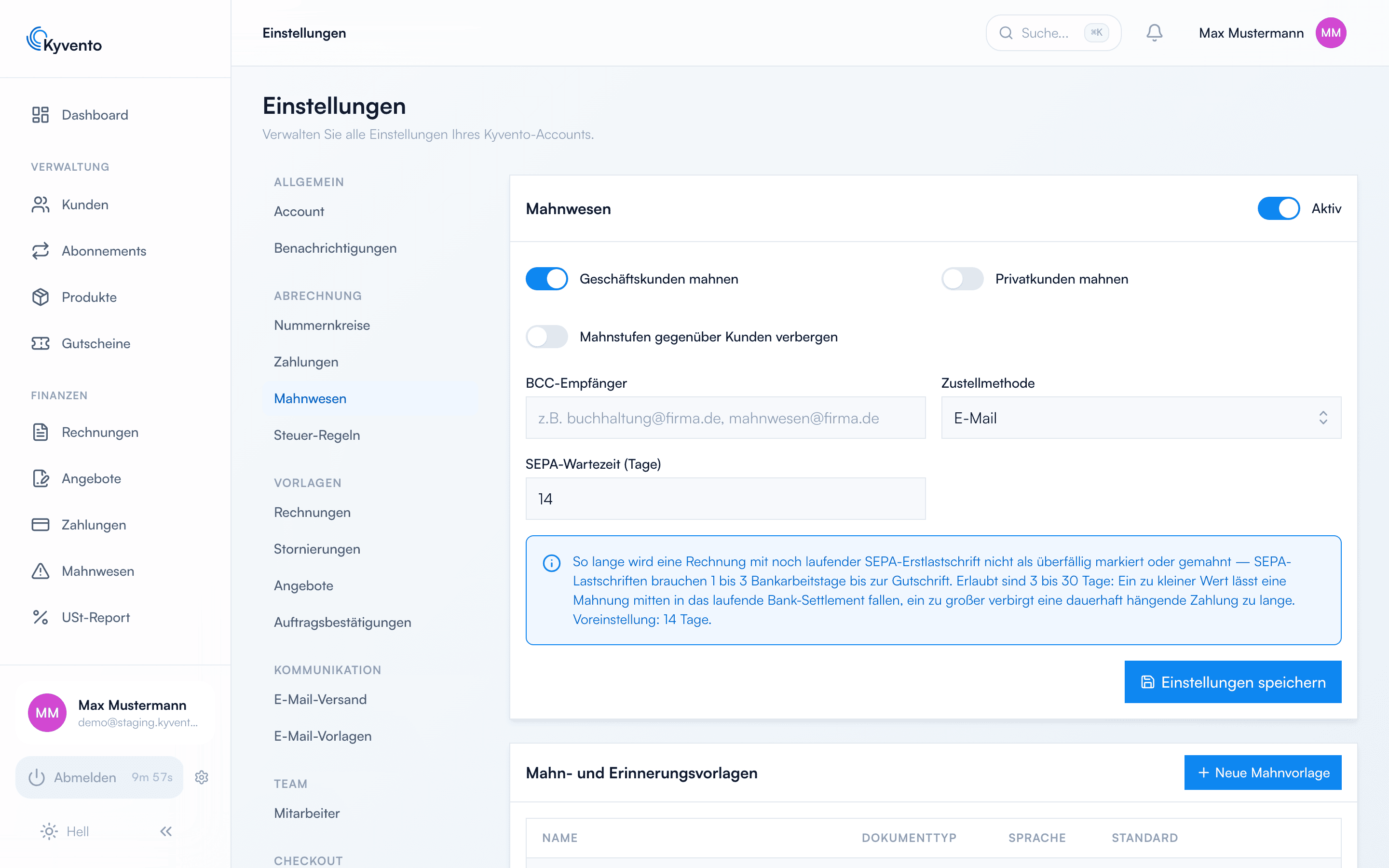Click the sun theme icon
The image size is (1389, 868).
pyautogui.click(x=49, y=831)
